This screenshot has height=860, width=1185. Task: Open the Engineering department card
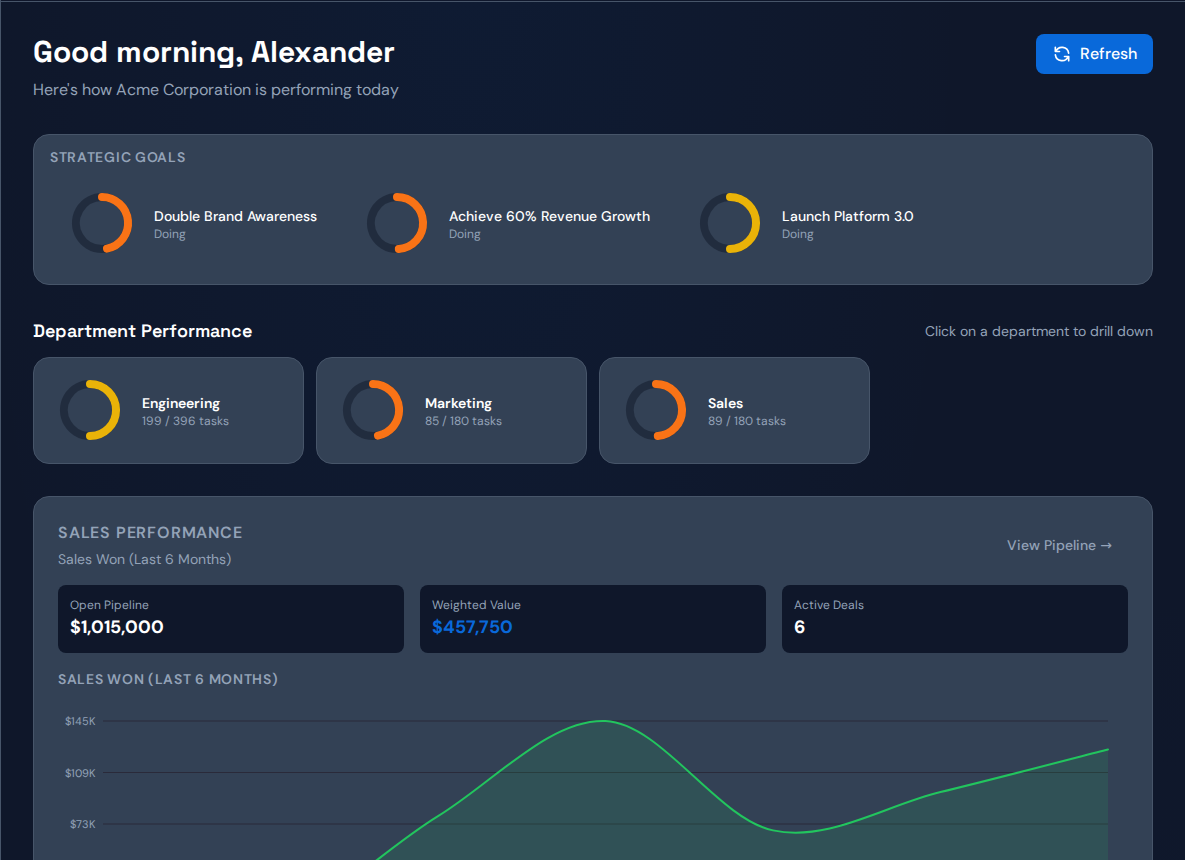coord(169,410)
